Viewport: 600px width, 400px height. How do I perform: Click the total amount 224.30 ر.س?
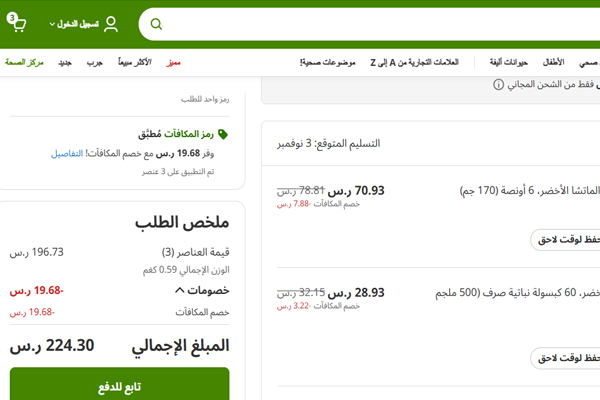(x=52, y=346)
